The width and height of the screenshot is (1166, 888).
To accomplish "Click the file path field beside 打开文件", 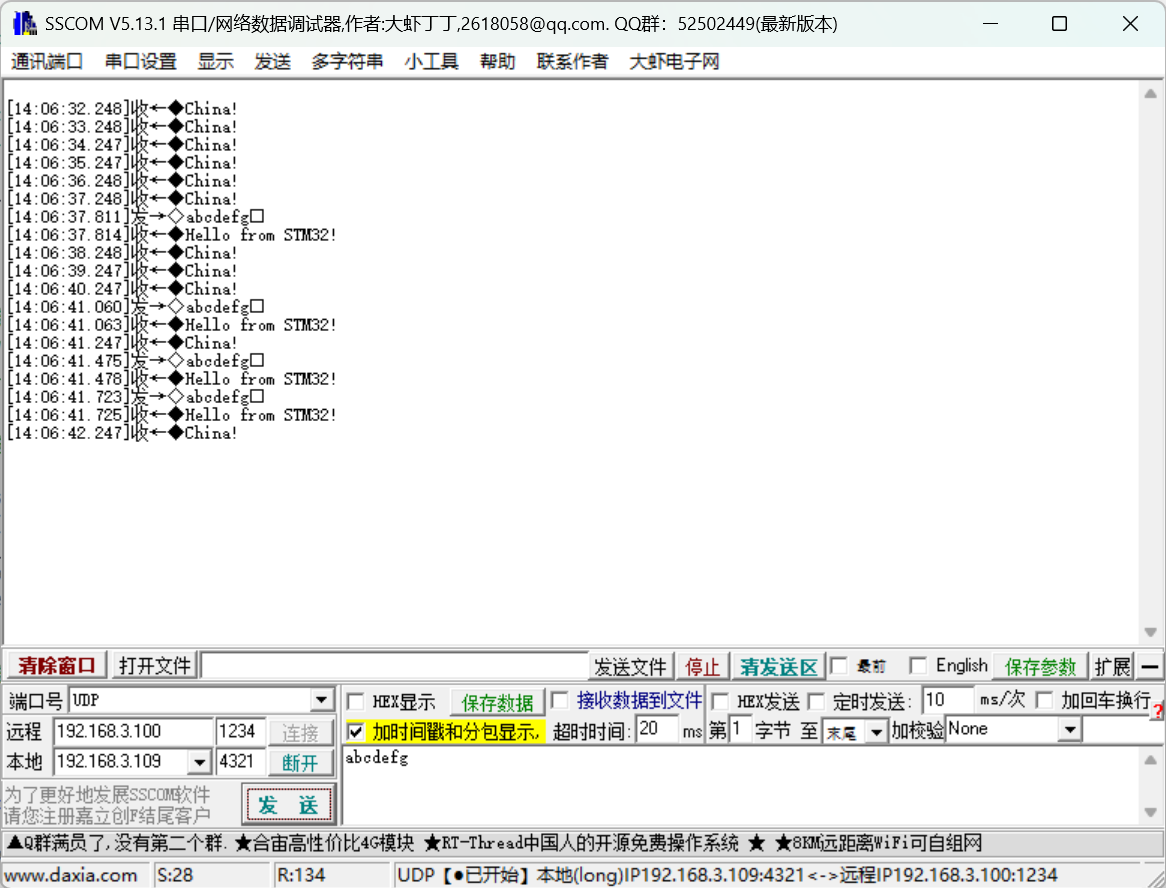I will (x=394, y=666).
